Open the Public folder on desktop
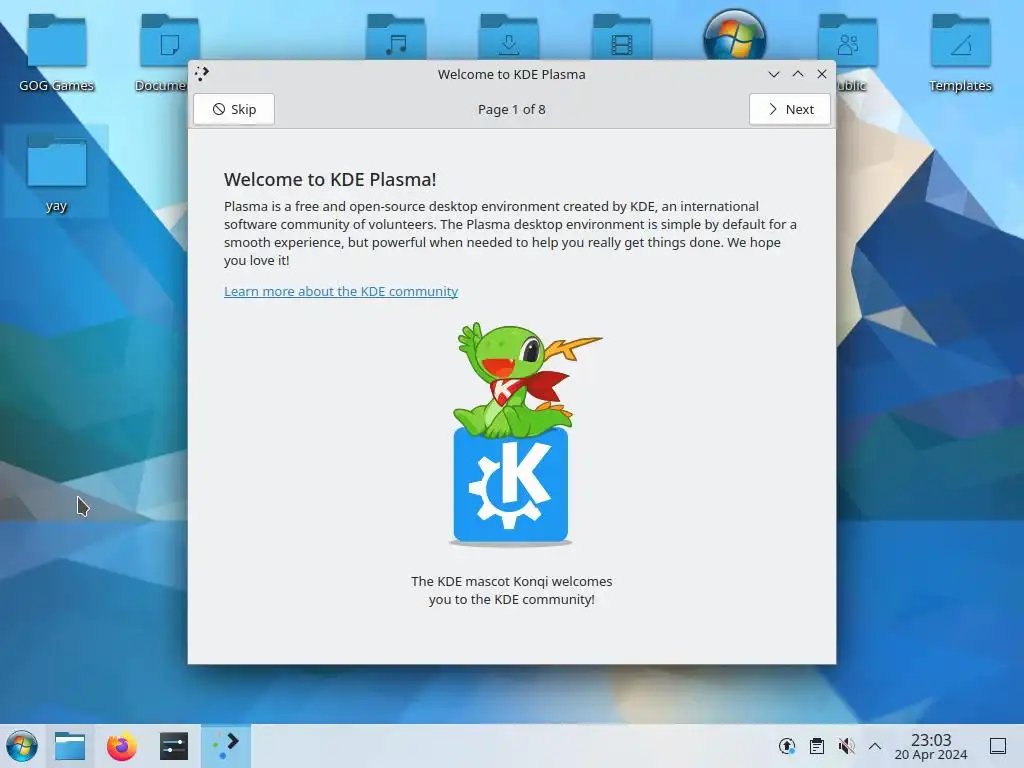This screenshot has width=1024, height=768. [848, 39]
